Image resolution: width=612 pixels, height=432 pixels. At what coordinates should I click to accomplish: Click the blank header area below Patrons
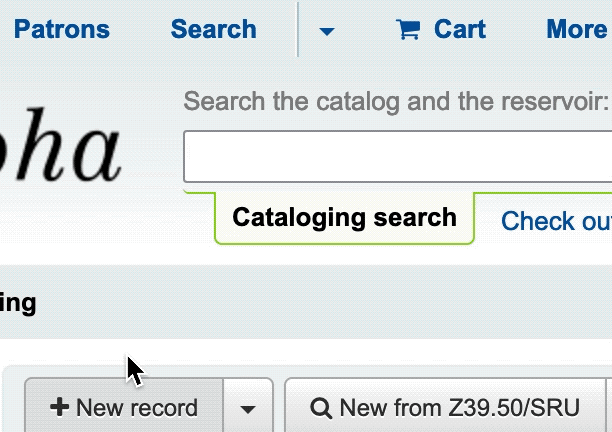[60, 80]
